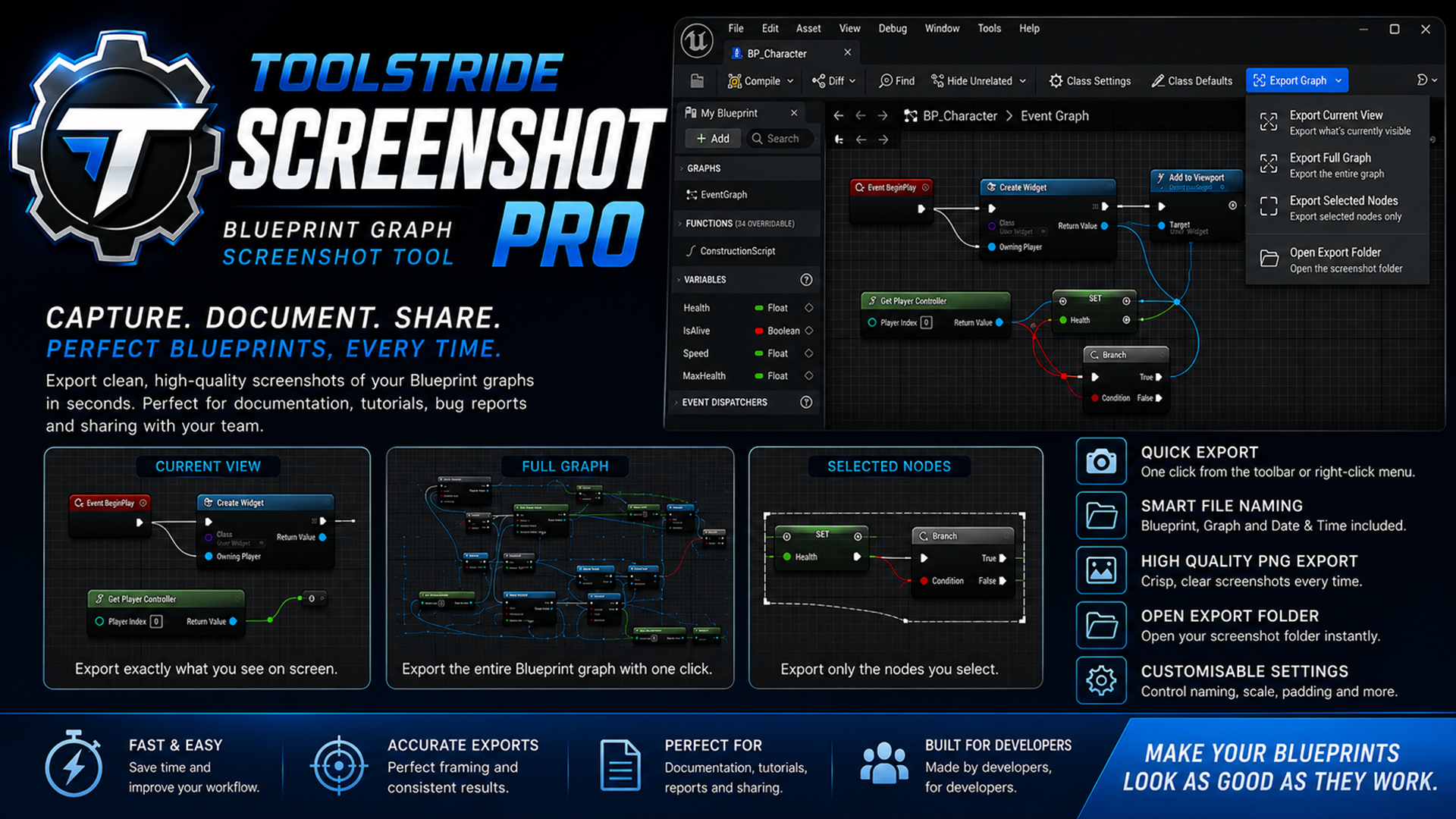The width and height of the screenshot is (1456, 819).
Task: Click the Unreal Engine logo icon
Action: [696, 41]
